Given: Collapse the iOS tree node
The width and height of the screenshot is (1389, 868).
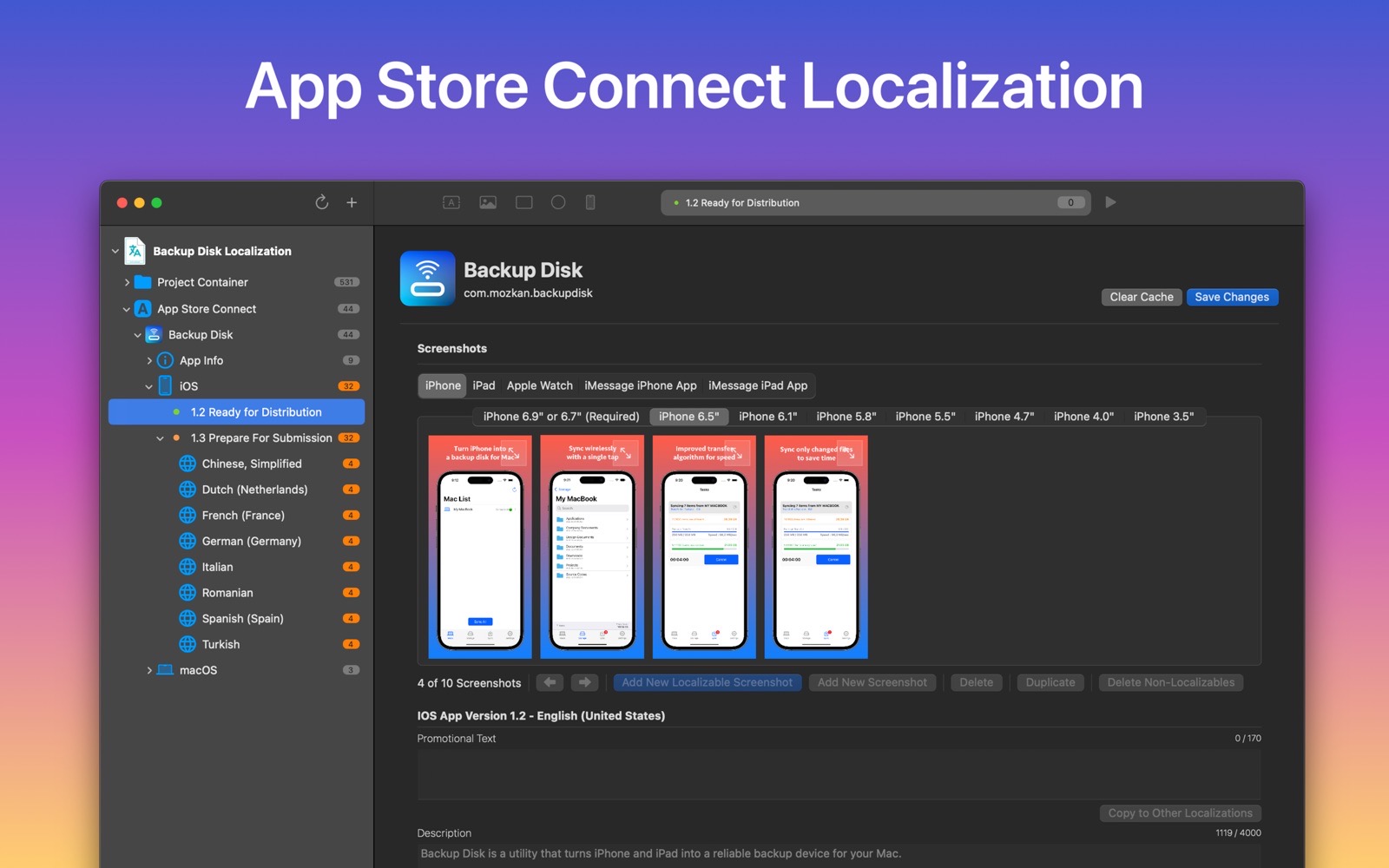Looking at the screenshot, I should 149,386.
